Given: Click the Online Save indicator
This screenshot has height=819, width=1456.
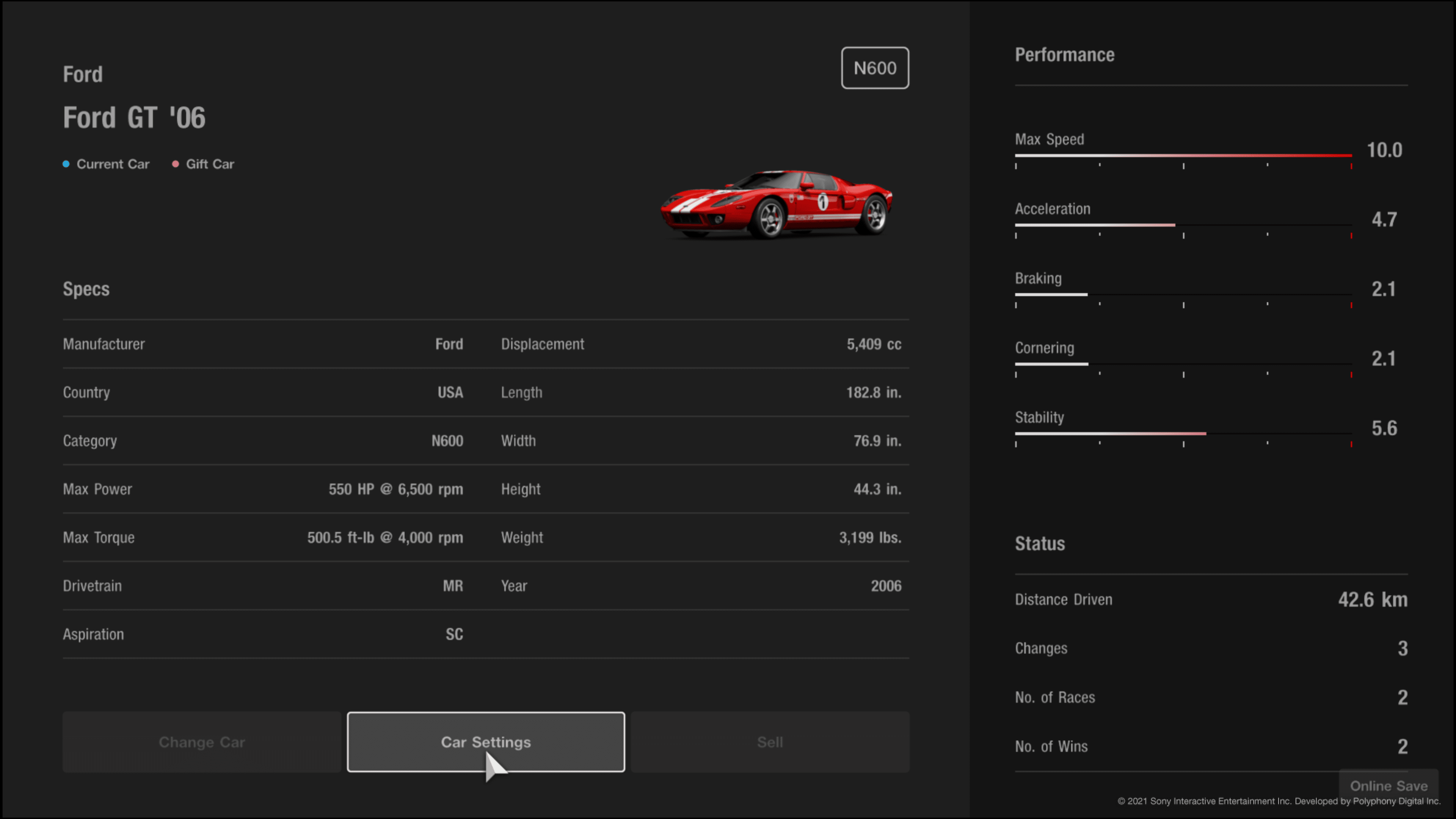Looking at the screenshot, I should (1389, 786).
